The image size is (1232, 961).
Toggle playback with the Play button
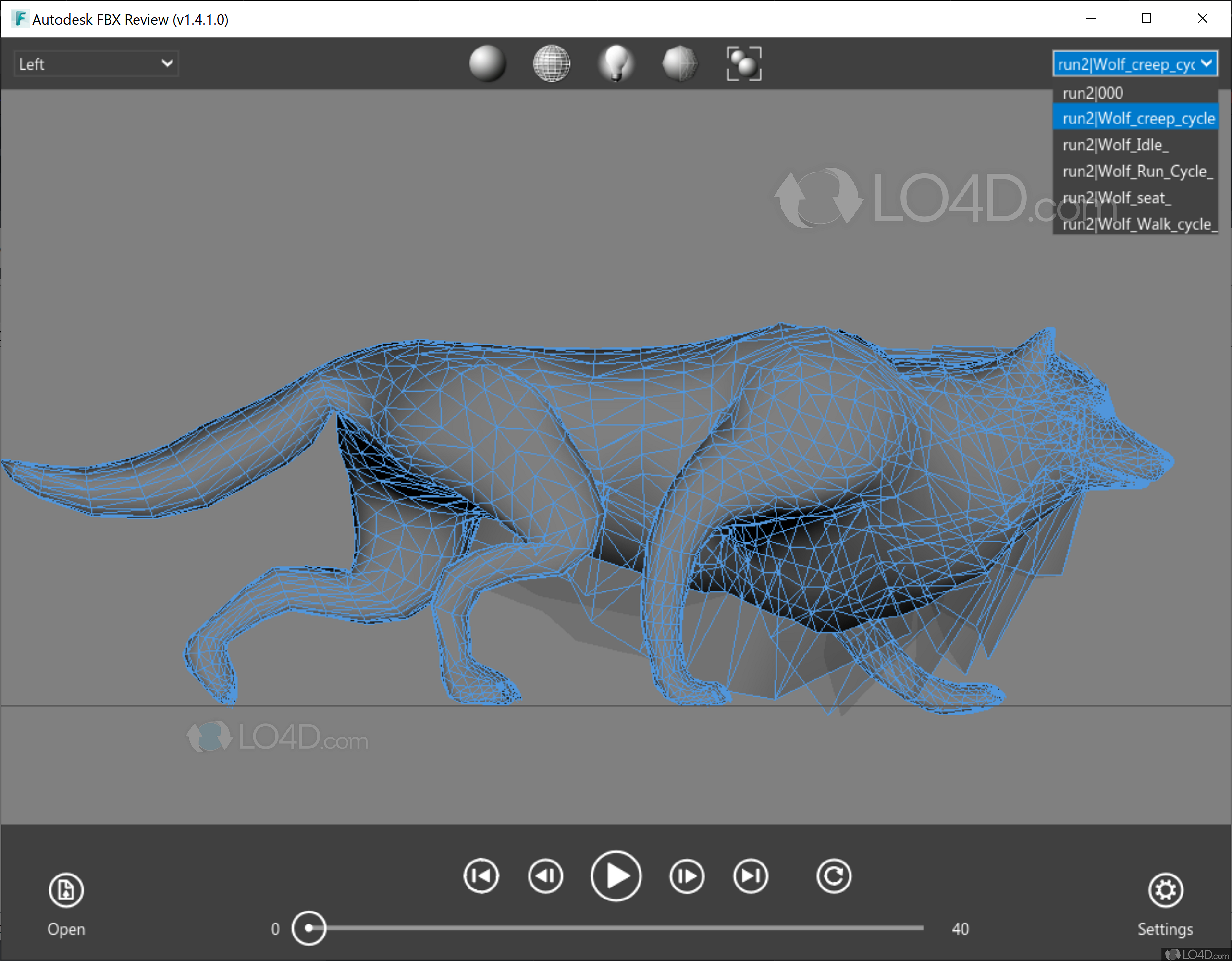tap(616, 876)
